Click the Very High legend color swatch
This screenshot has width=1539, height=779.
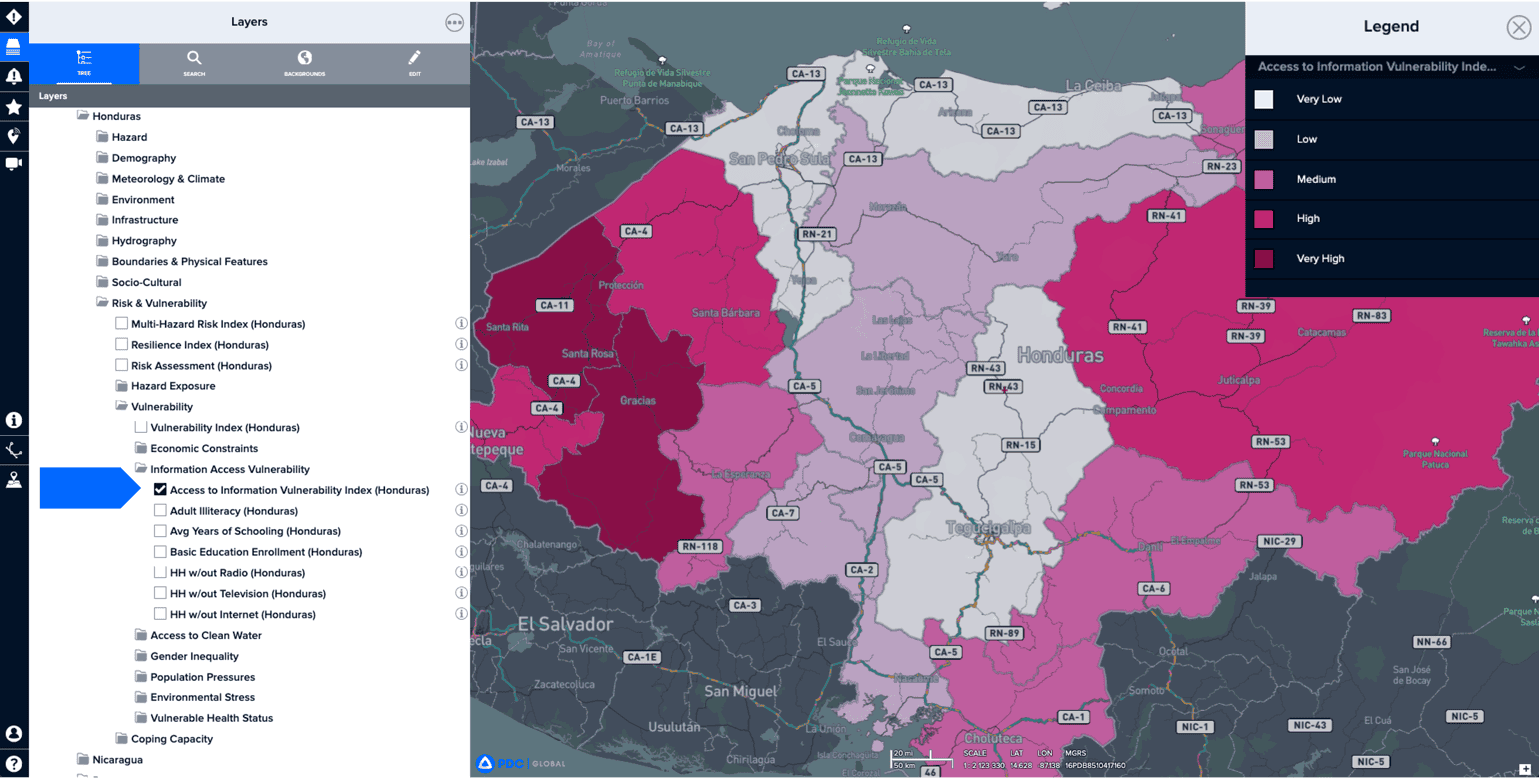1264,259
